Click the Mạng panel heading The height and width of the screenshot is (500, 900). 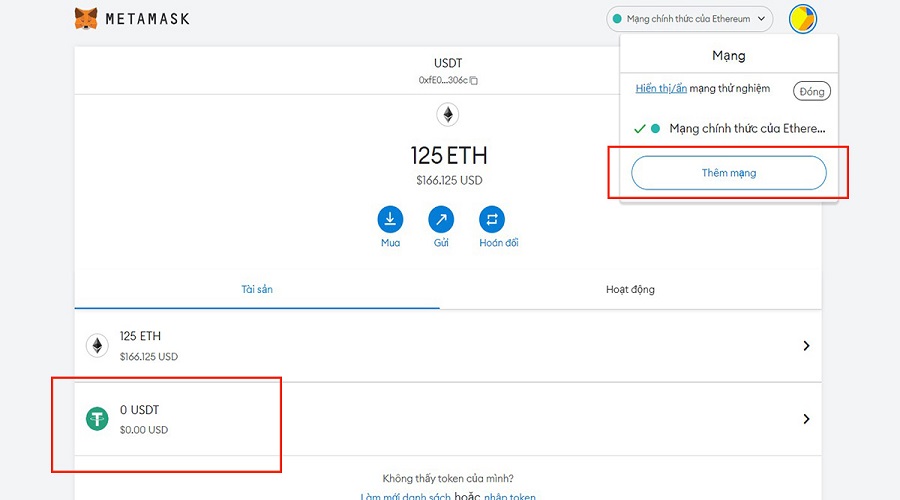point(729,56)
